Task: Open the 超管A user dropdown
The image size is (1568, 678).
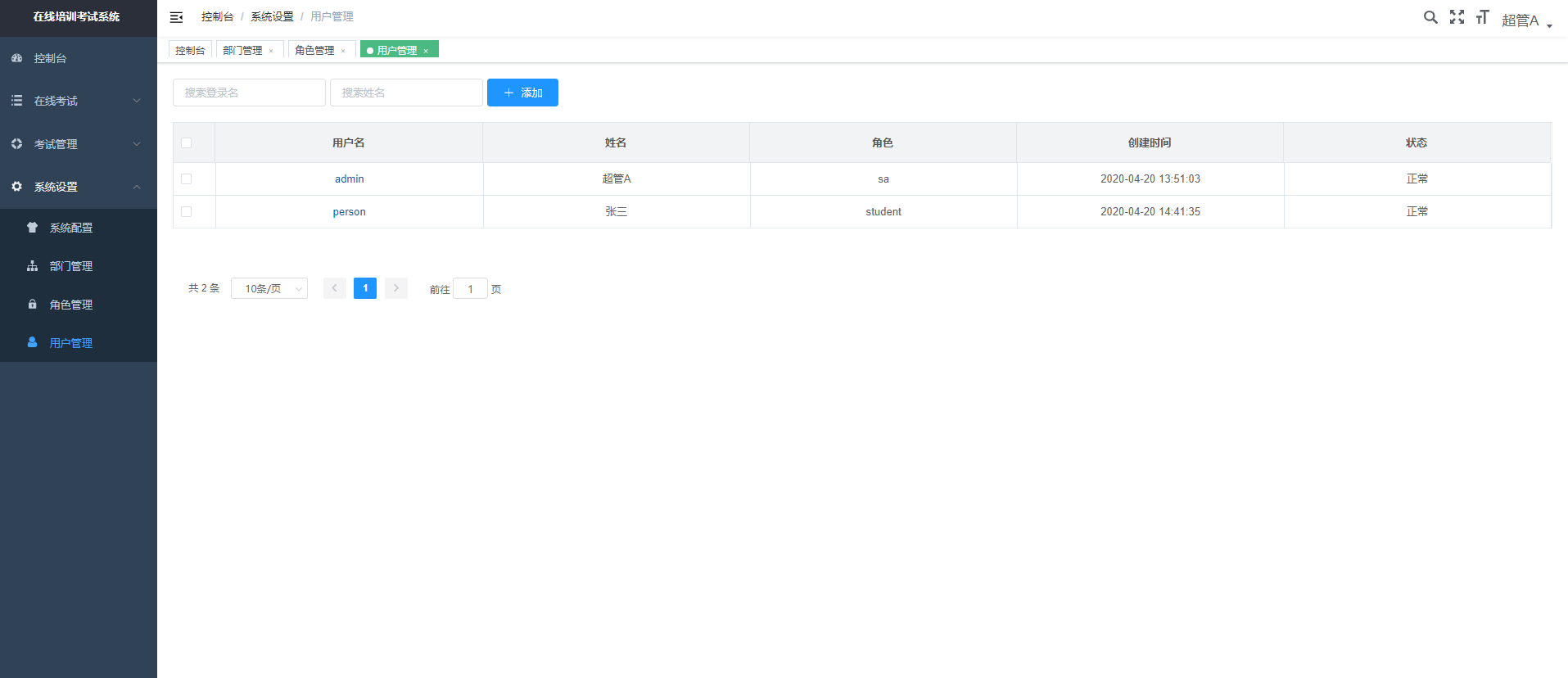Action: 1527,20
